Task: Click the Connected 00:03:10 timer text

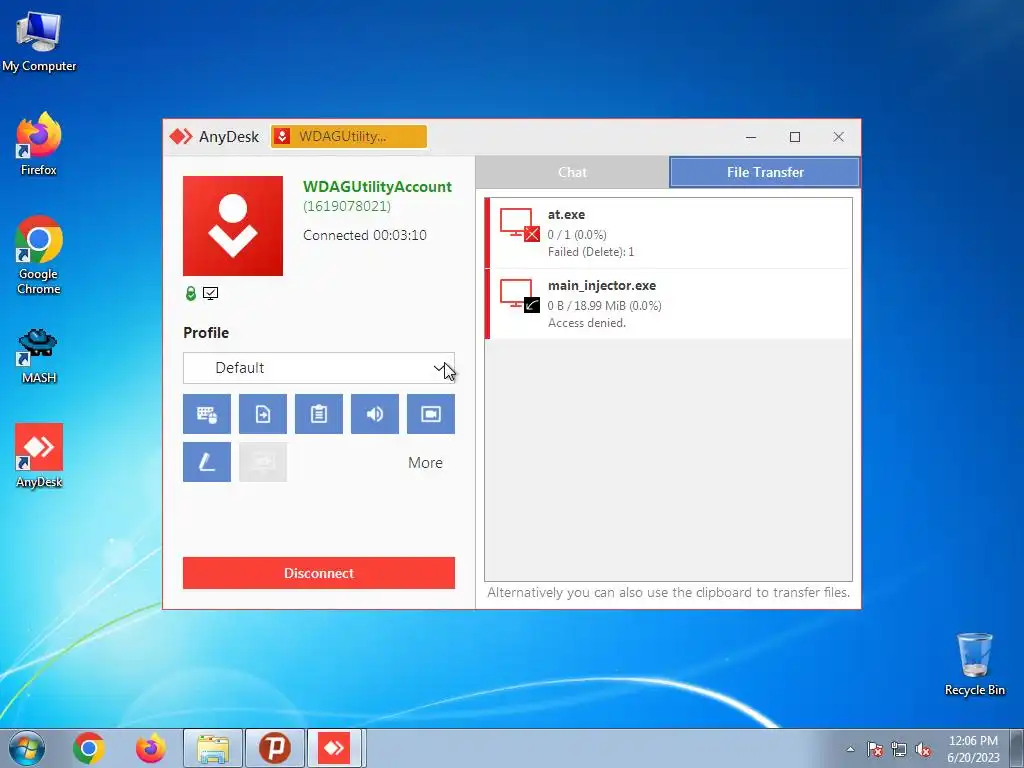Action: pyautogui.click(x=364, y=235)
